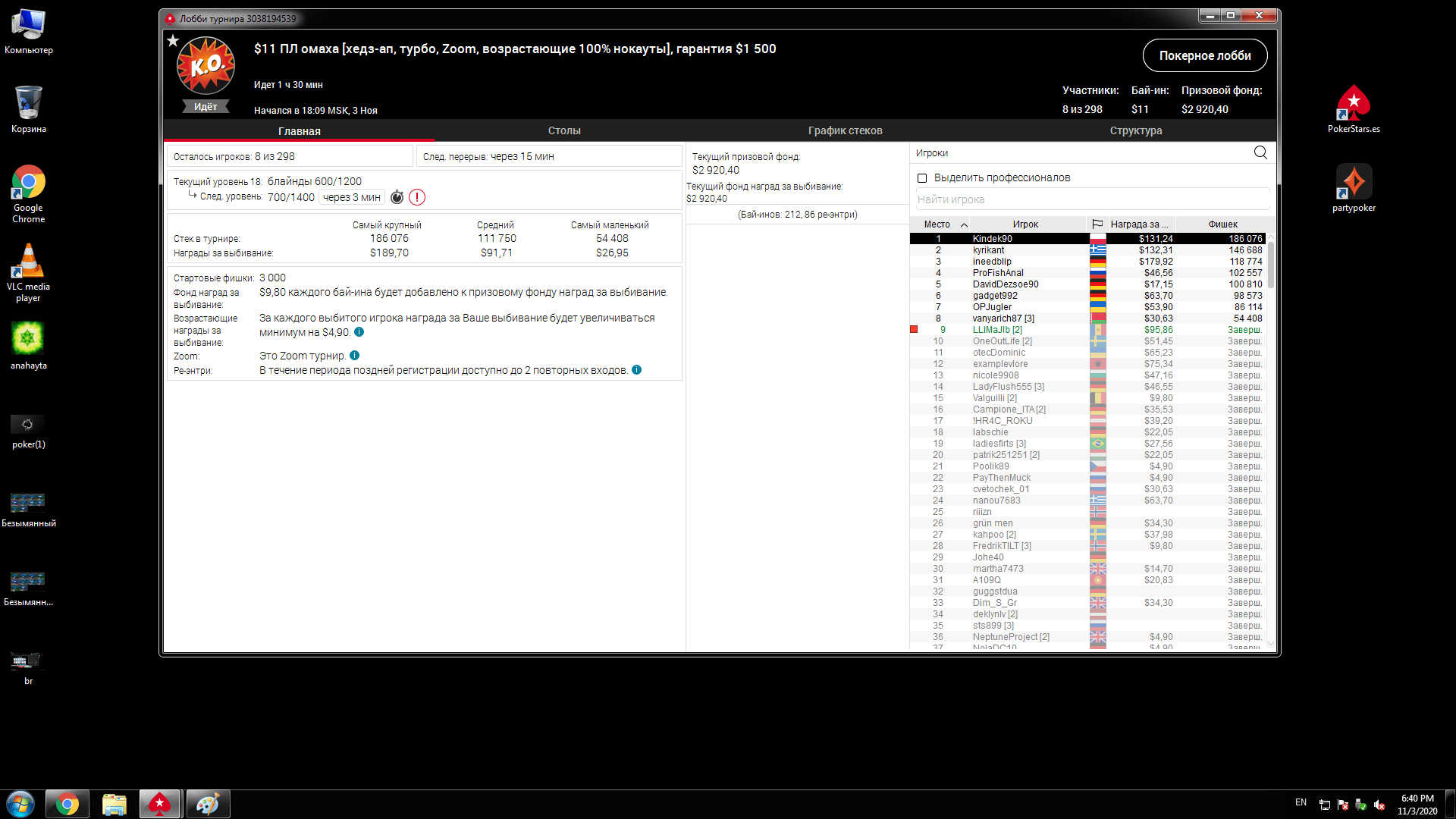Viewport: 1456px width, 819px height.
Task: Click the player search magnifier icon
Action: (1260, 152)
